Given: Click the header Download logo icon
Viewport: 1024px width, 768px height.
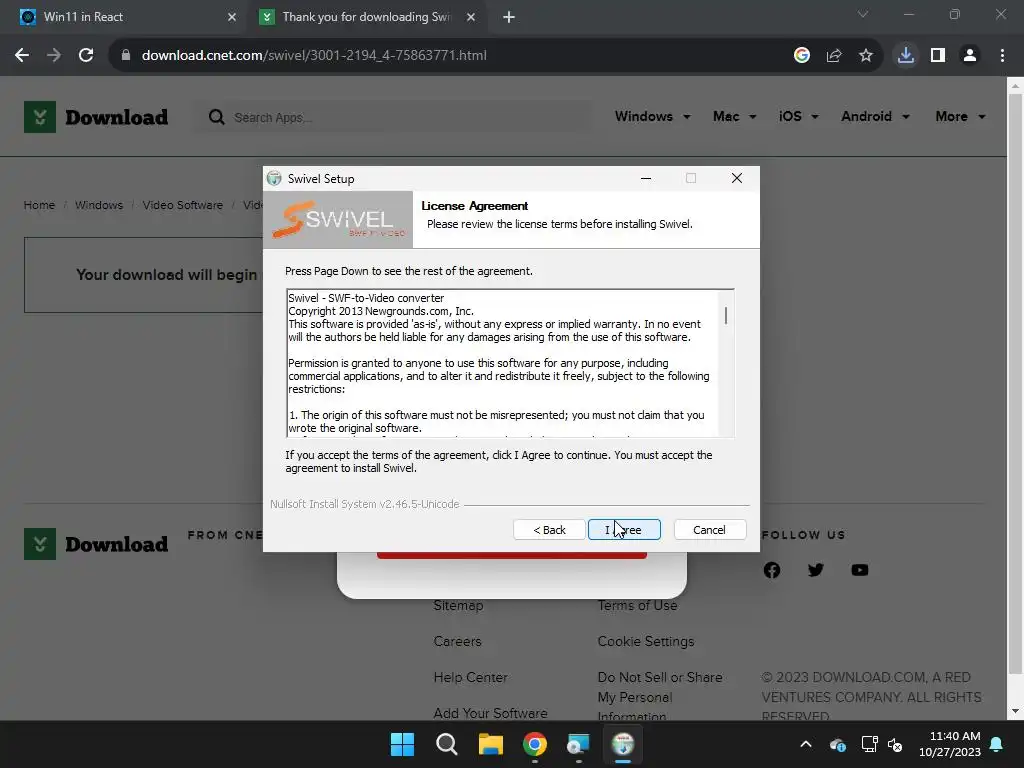Looking at the screenshot, I should (x=40, y=117).
